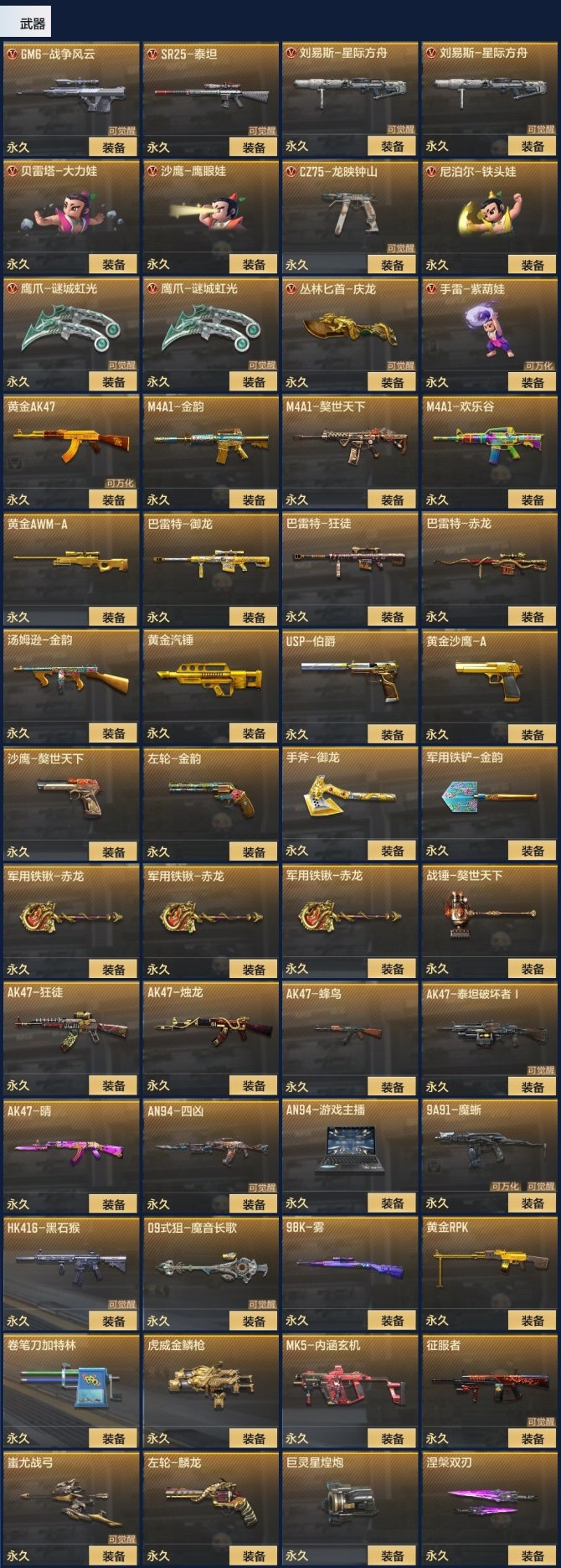
Task: Equip the CZ75-龙映钟山 with 装备 button
Action: tap(393, 265)
